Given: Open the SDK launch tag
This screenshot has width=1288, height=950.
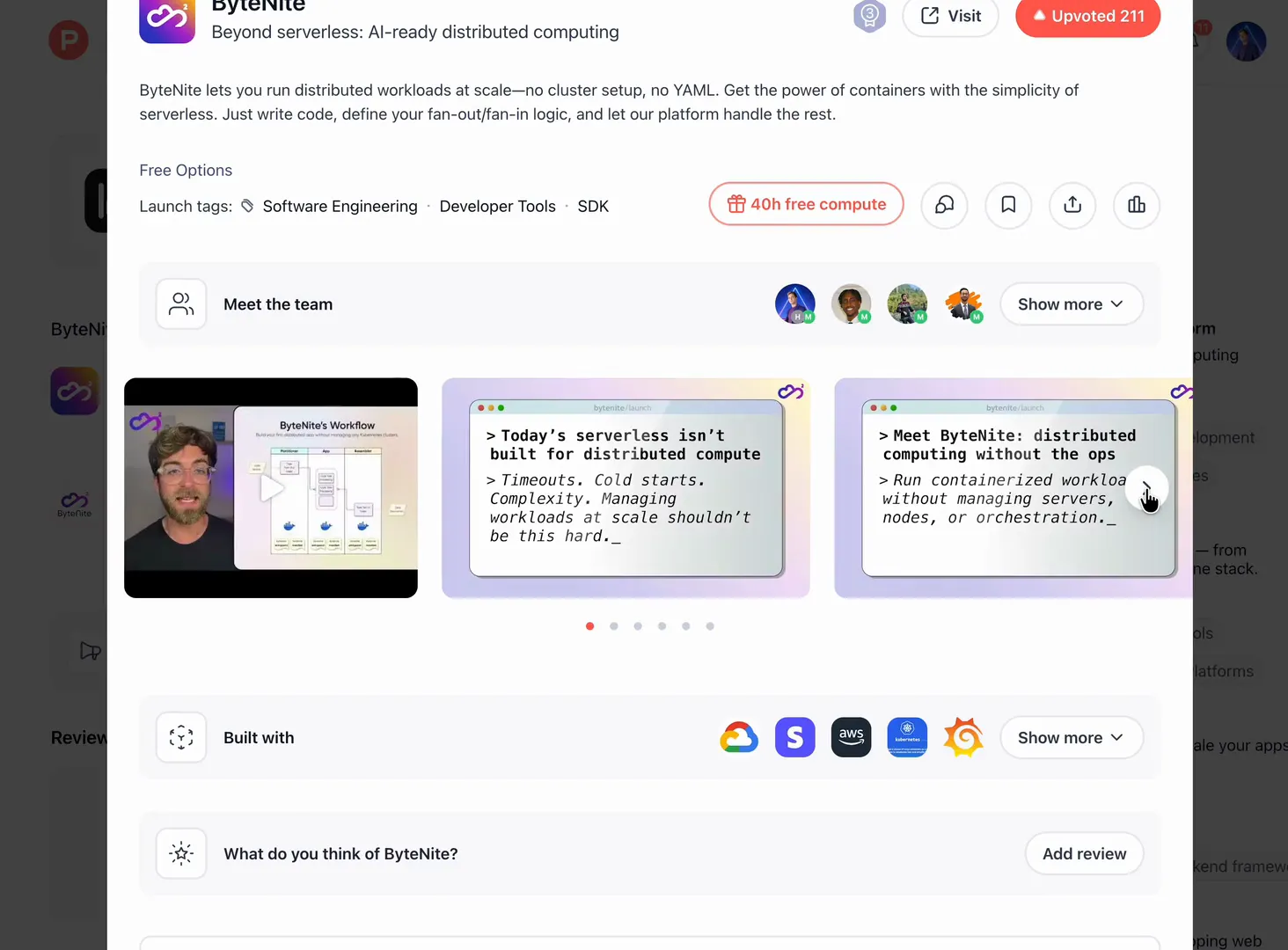Looking at the screenshot, I should pos(593,207).
